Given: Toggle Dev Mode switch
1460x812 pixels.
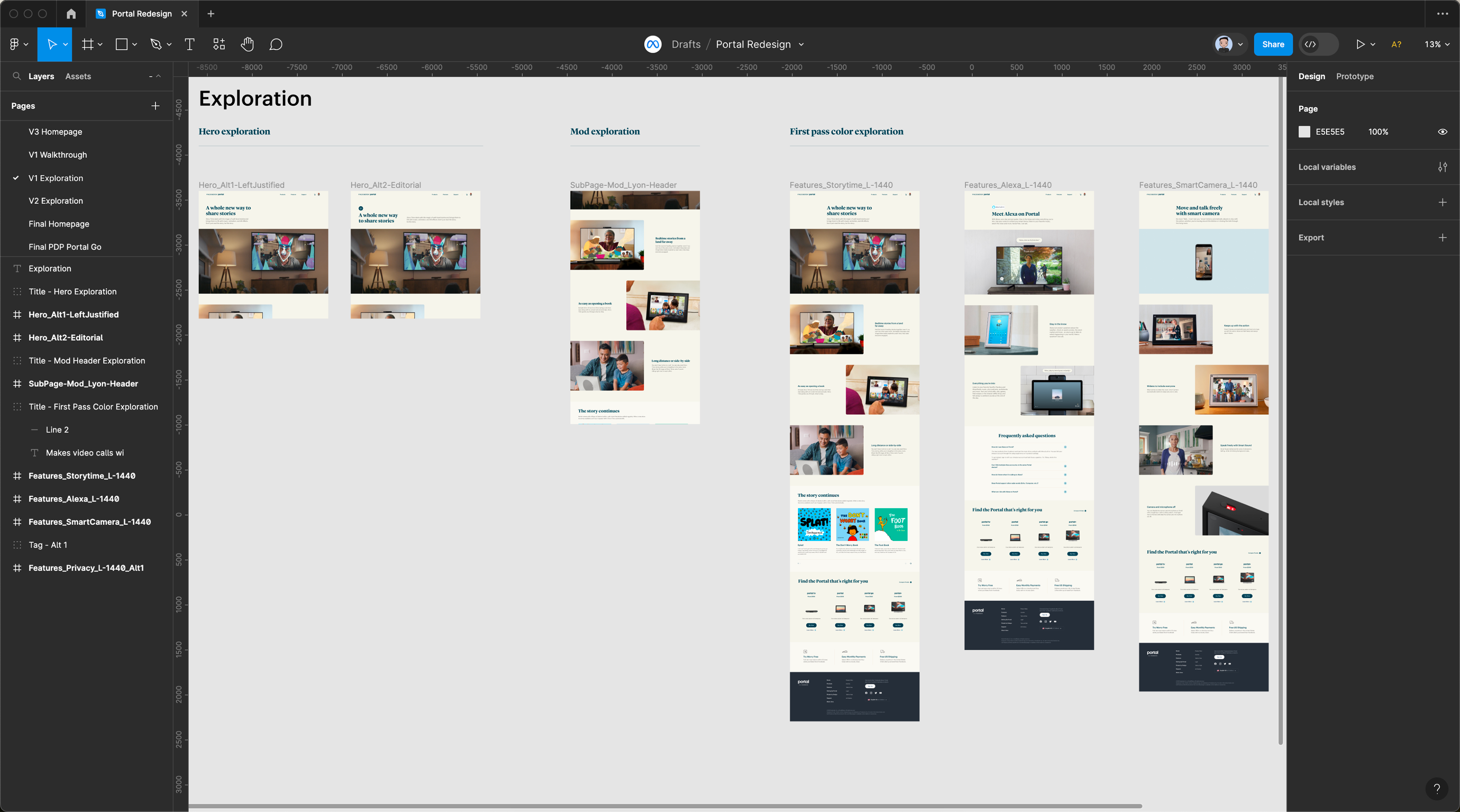Looking at the screenshot, I should click(1318, 44).
